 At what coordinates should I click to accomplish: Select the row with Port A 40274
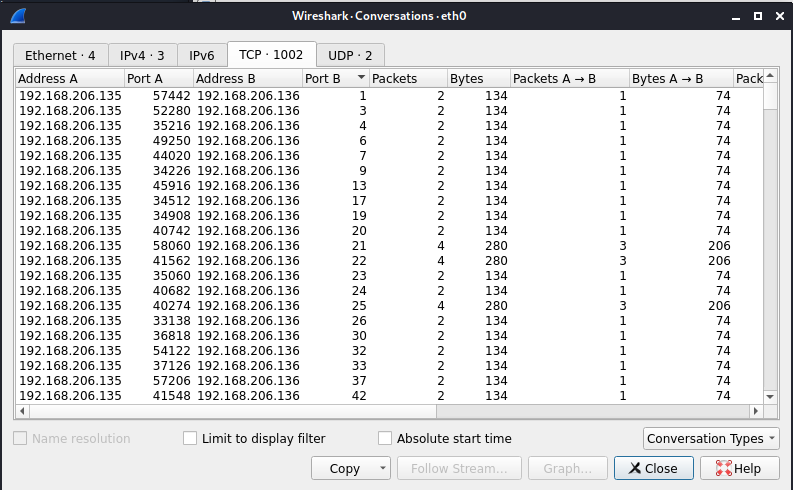tap(388, 306)
